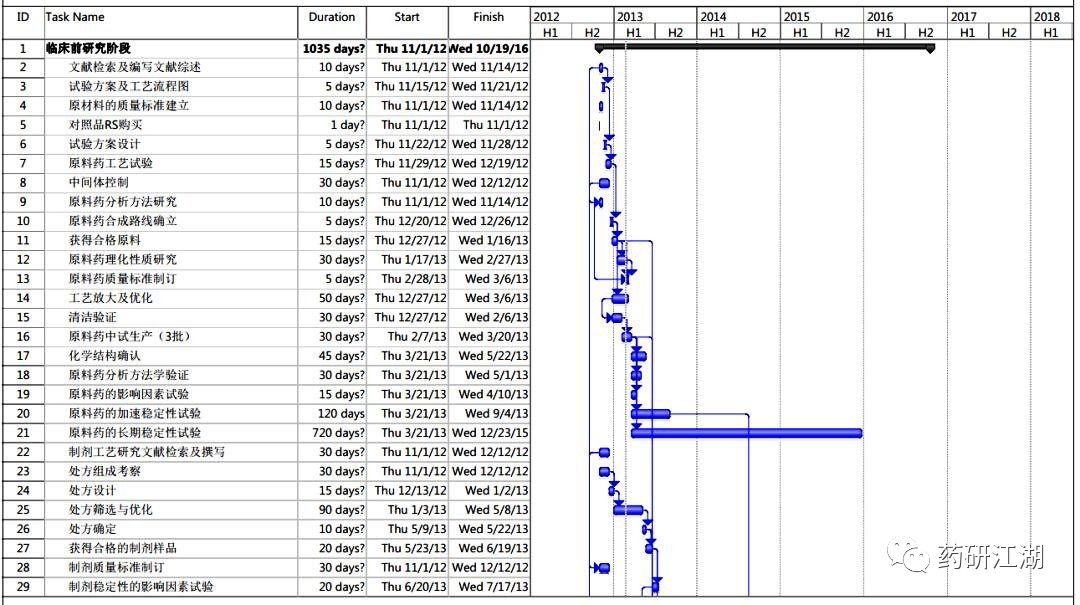Click the 120-day Gantt bar in row 20
1080x605 pixels.
[651, 414]
